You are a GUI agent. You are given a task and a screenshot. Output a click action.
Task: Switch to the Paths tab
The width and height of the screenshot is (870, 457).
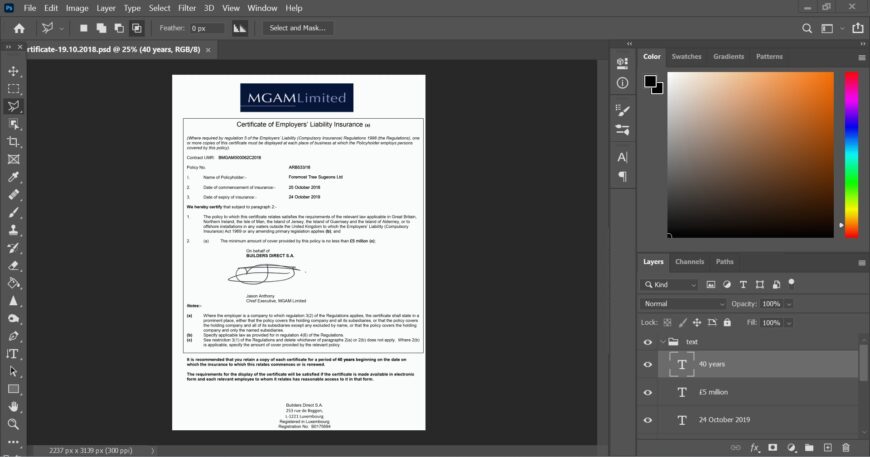point(724,262)
